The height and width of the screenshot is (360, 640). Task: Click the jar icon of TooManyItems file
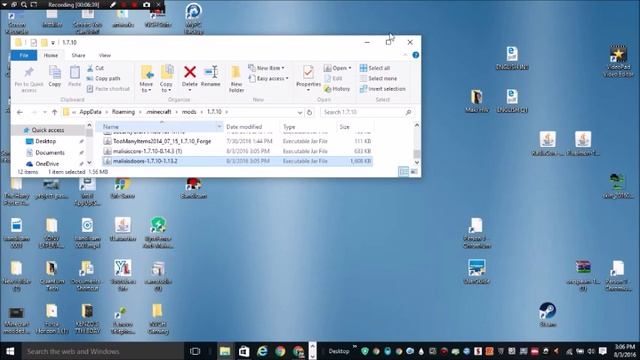(x=107, y=141)
